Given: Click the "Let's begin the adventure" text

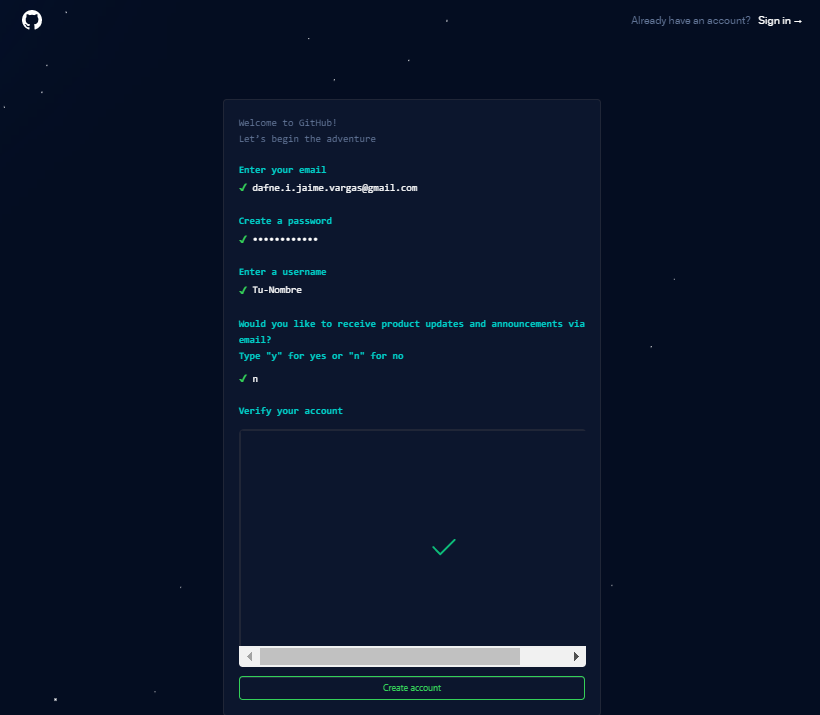Looking at the screenshot, I should pyautogui.click(x=307, y=139).
